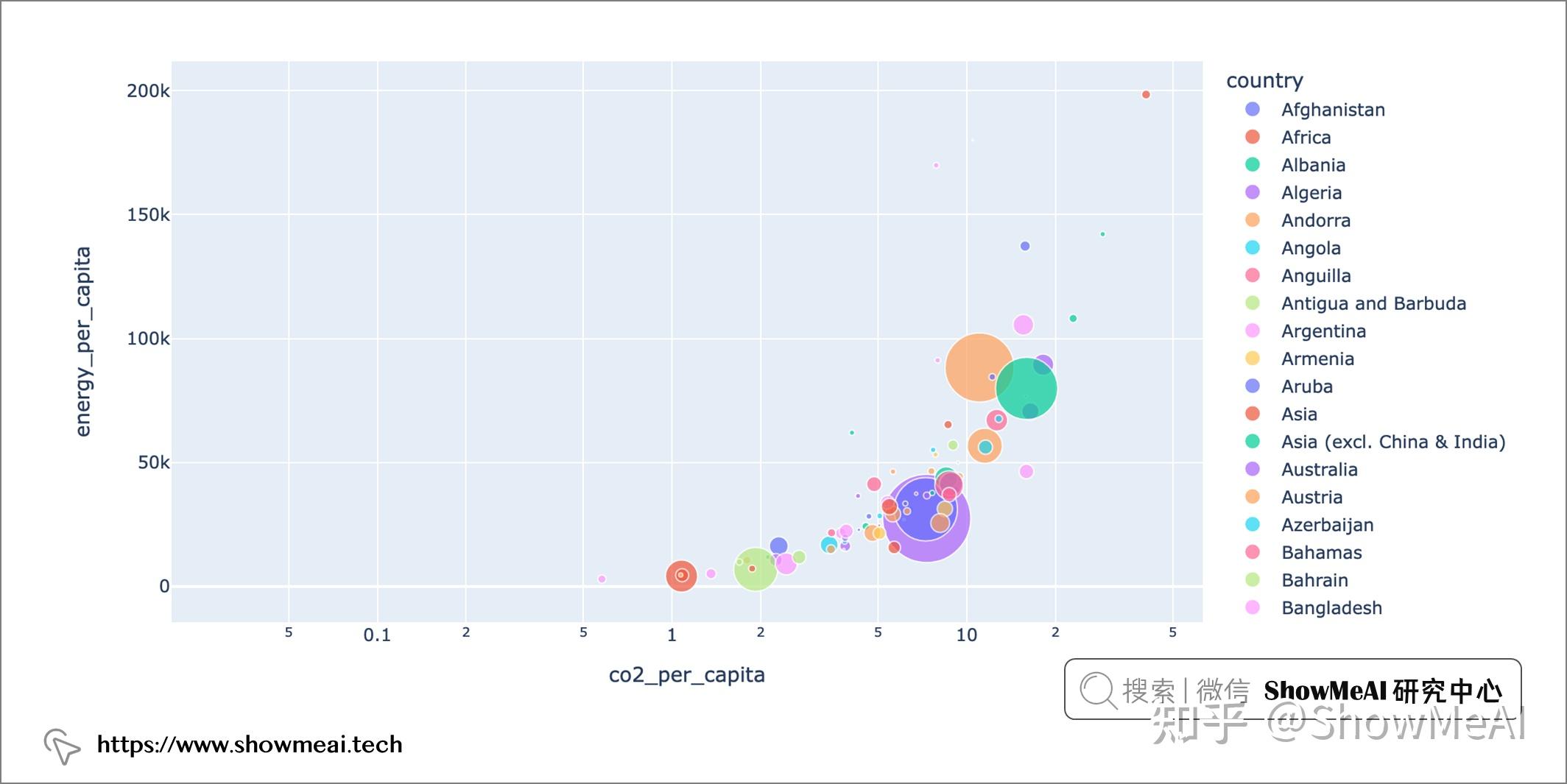Click the Algeria purple legend marker

pyautogui.click(x=1253, y=193)
